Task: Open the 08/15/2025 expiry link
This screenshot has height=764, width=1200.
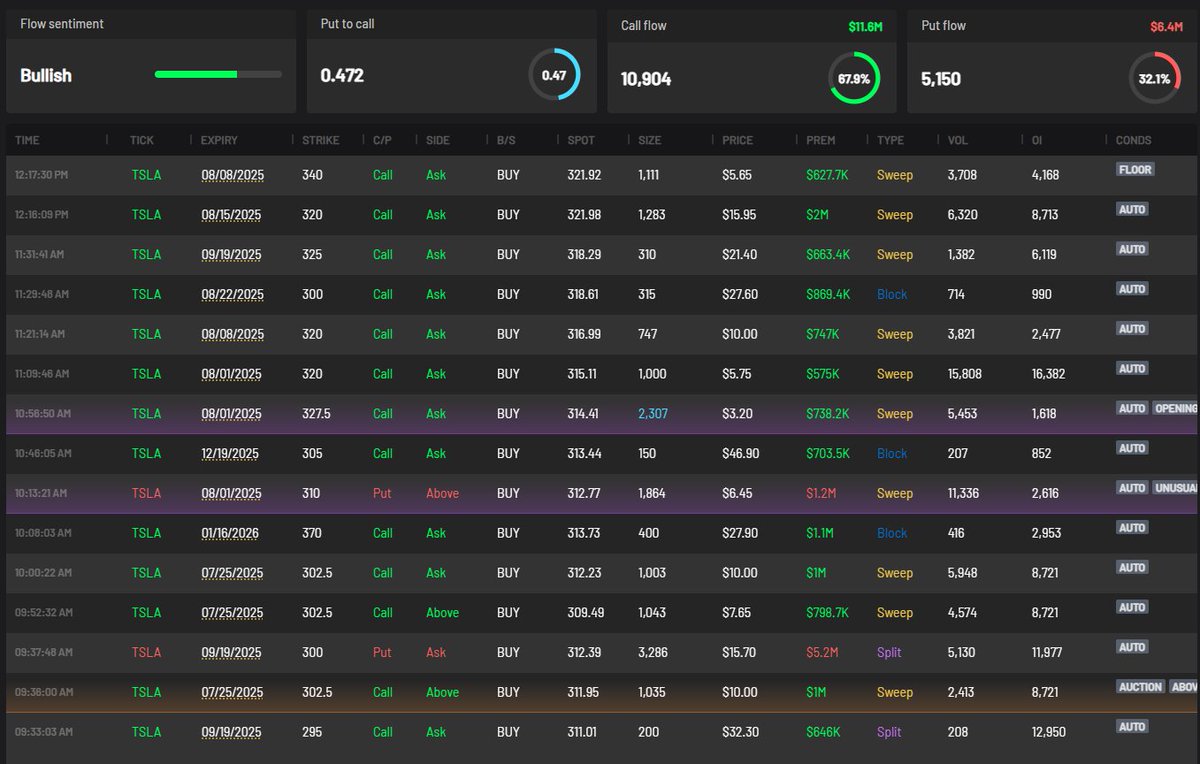Action: pos(231,215)
